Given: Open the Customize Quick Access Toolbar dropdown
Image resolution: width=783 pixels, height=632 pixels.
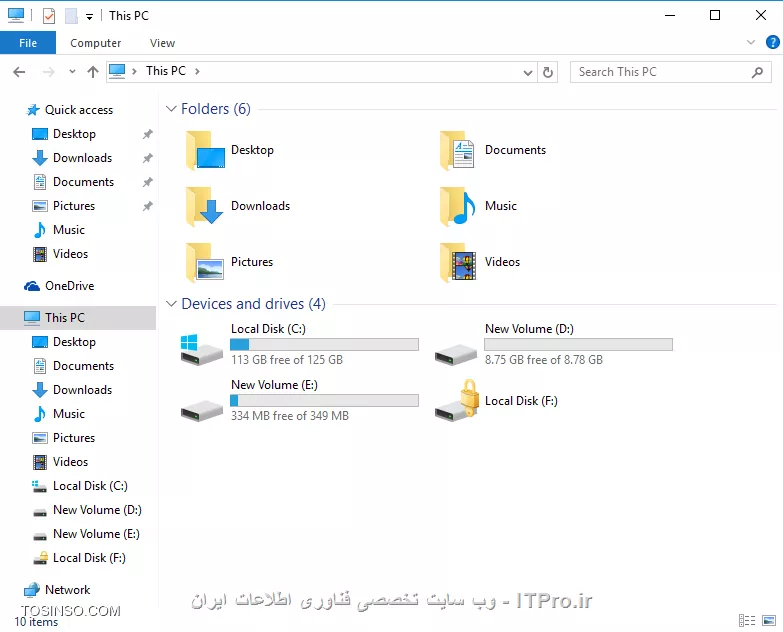Looking at the screenshot, I should [x=89, y=17].
